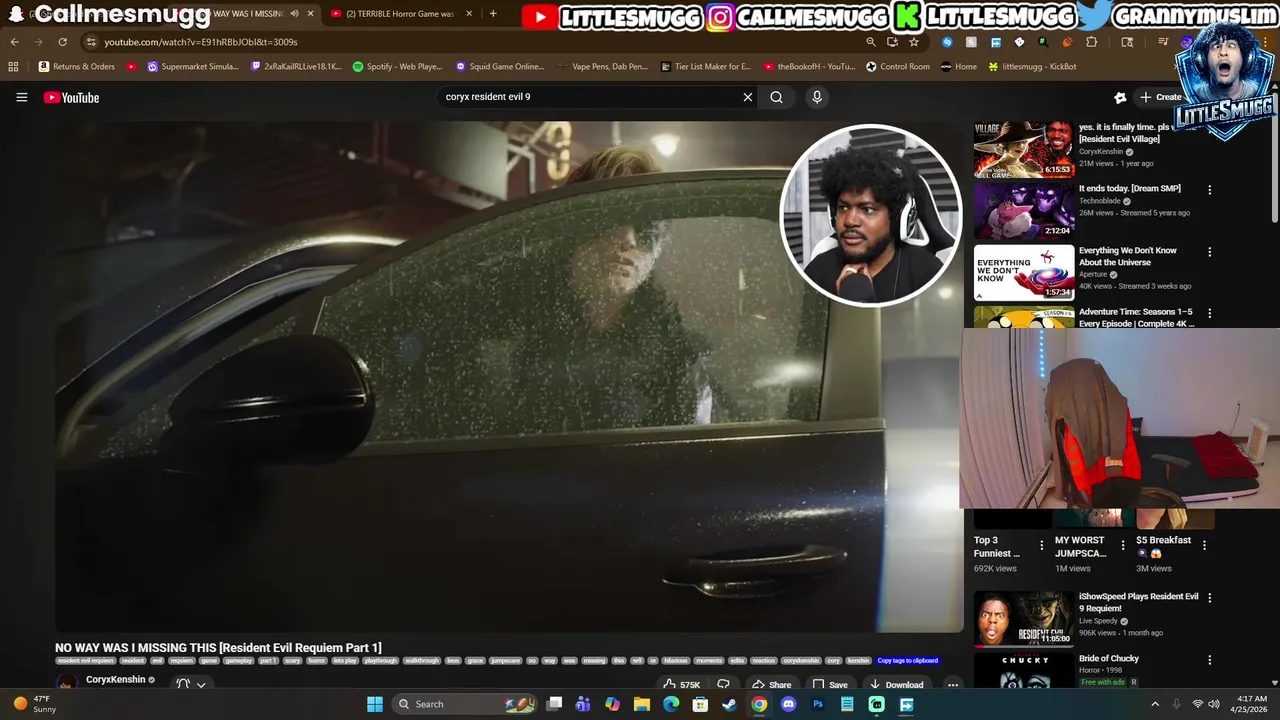
Task: Switch to the TERRIBLE Horror Game tab
Action: (x=400, y=14)
